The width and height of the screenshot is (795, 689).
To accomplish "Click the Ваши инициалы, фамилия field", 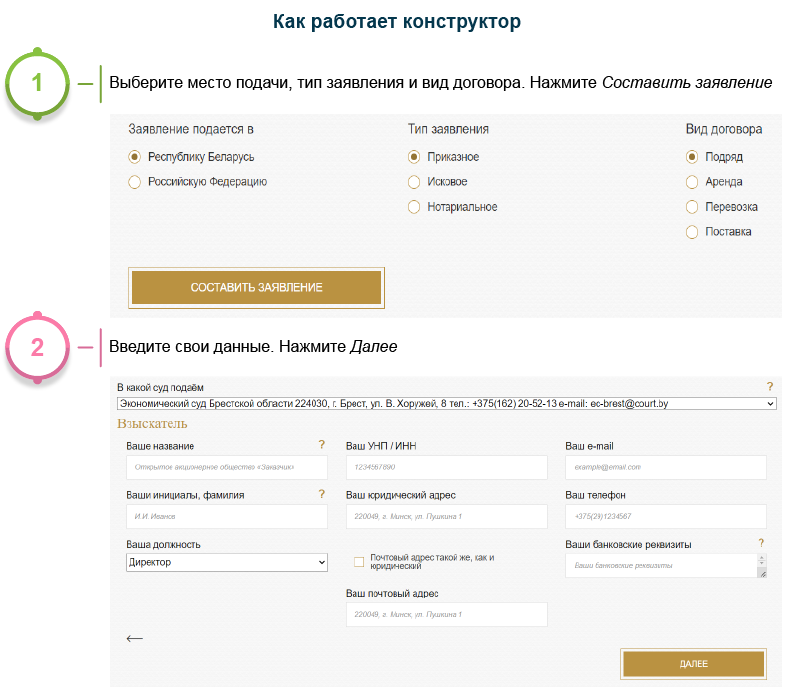I will click(227, 517).
